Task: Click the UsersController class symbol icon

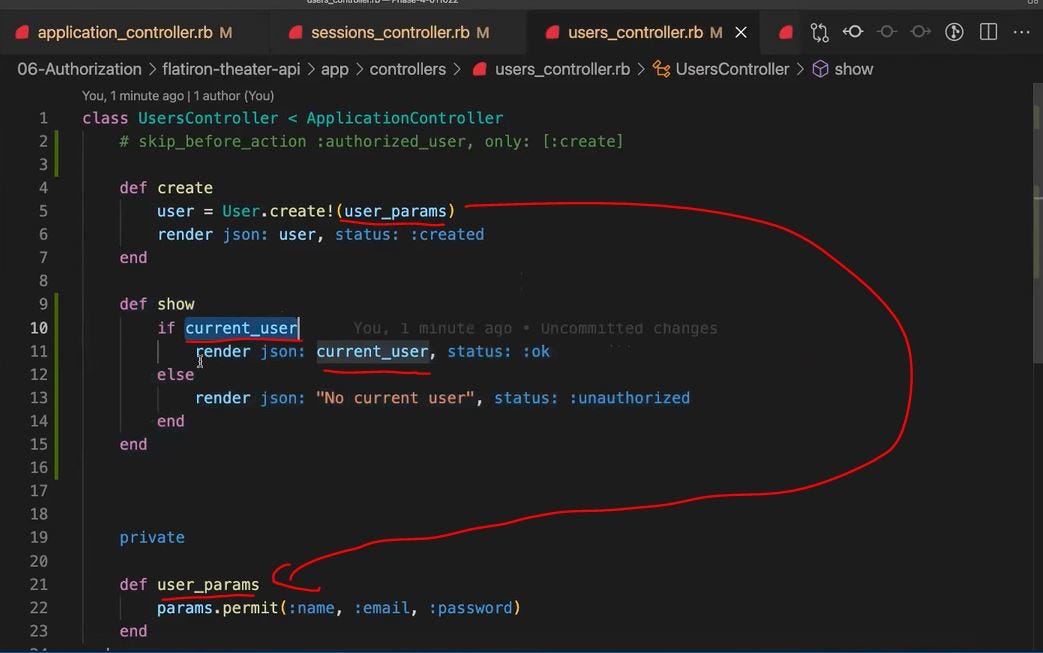Action: click(x=660, y=69)
